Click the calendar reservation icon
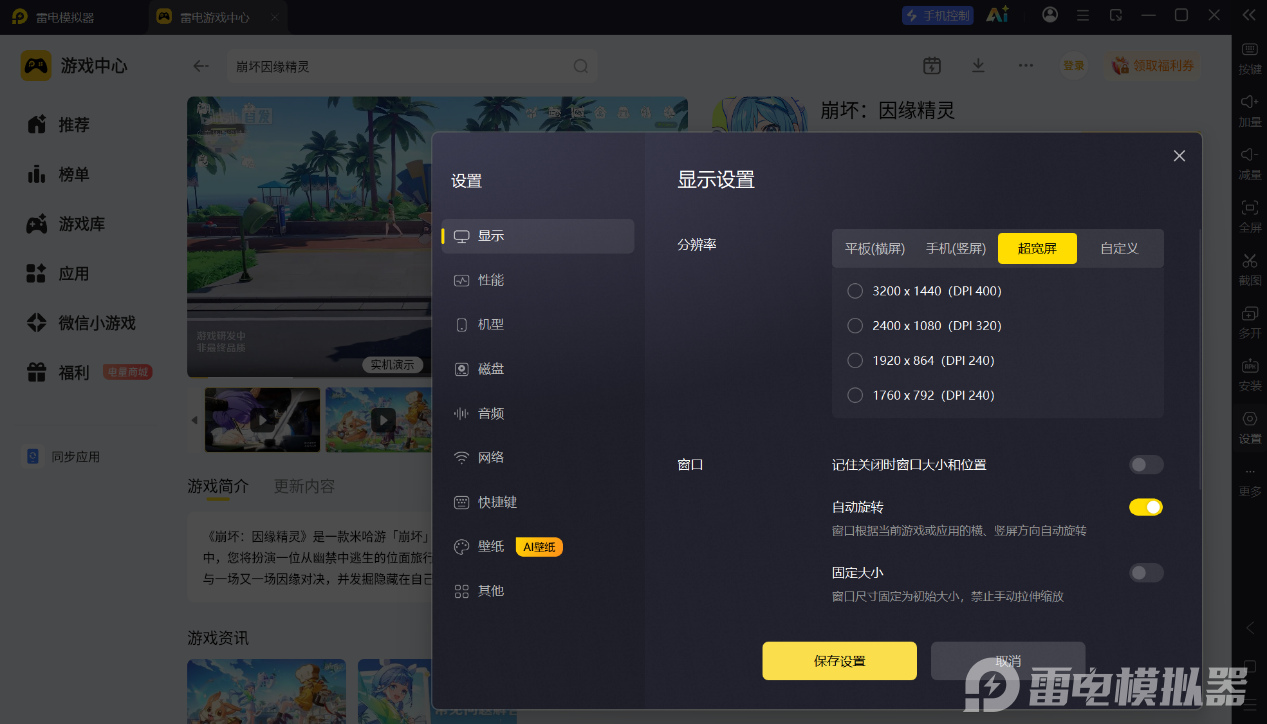The image size is (1267, 724). (932, 65)
